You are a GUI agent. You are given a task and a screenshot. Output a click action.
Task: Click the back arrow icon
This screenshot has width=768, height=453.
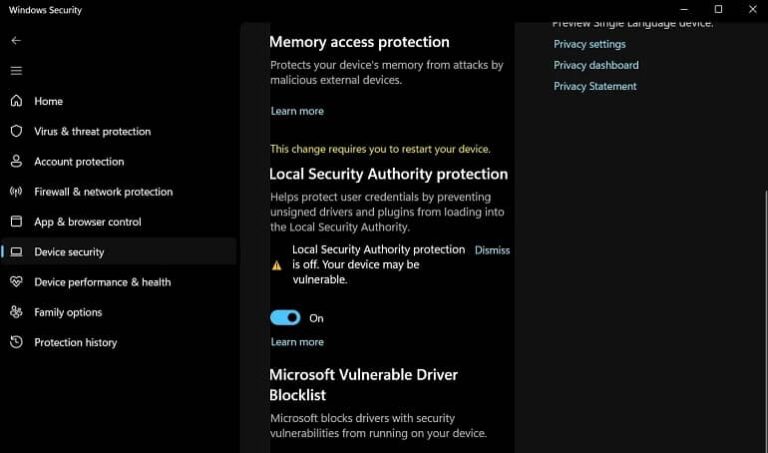[x=15, y=41]
